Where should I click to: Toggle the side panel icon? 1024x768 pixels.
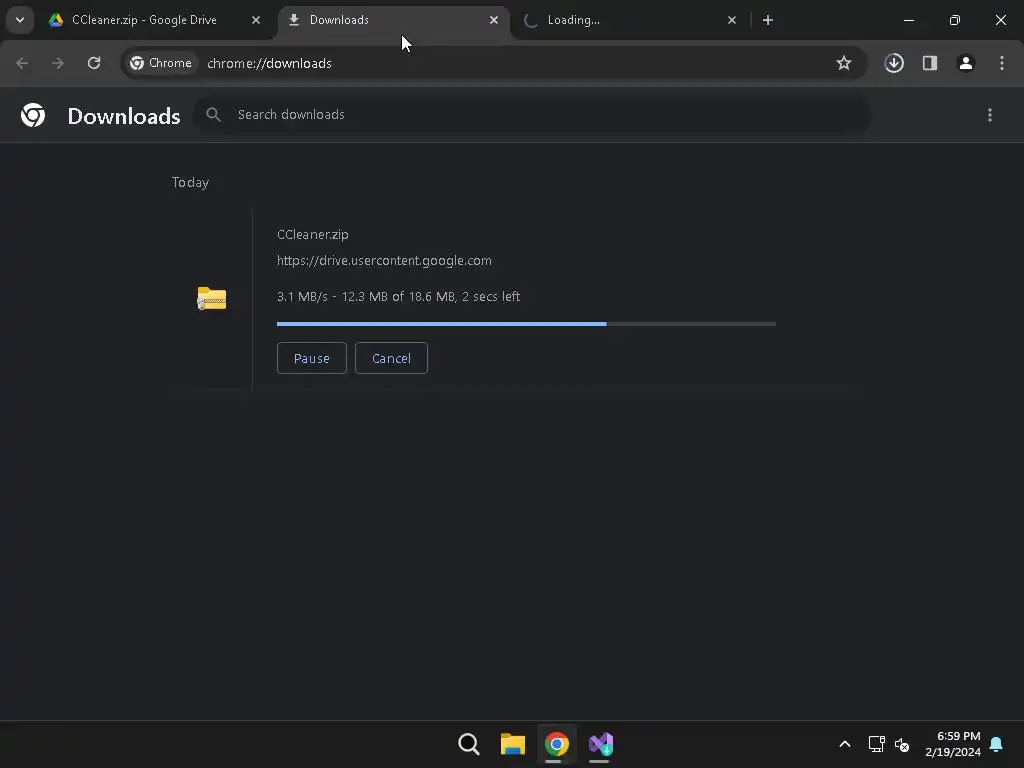pyautogui.click(x=930, y=63)
